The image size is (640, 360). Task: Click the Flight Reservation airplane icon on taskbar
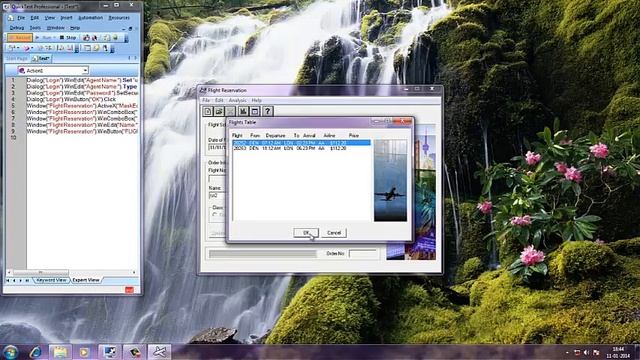pyautogui.click(x=159, y=352)
